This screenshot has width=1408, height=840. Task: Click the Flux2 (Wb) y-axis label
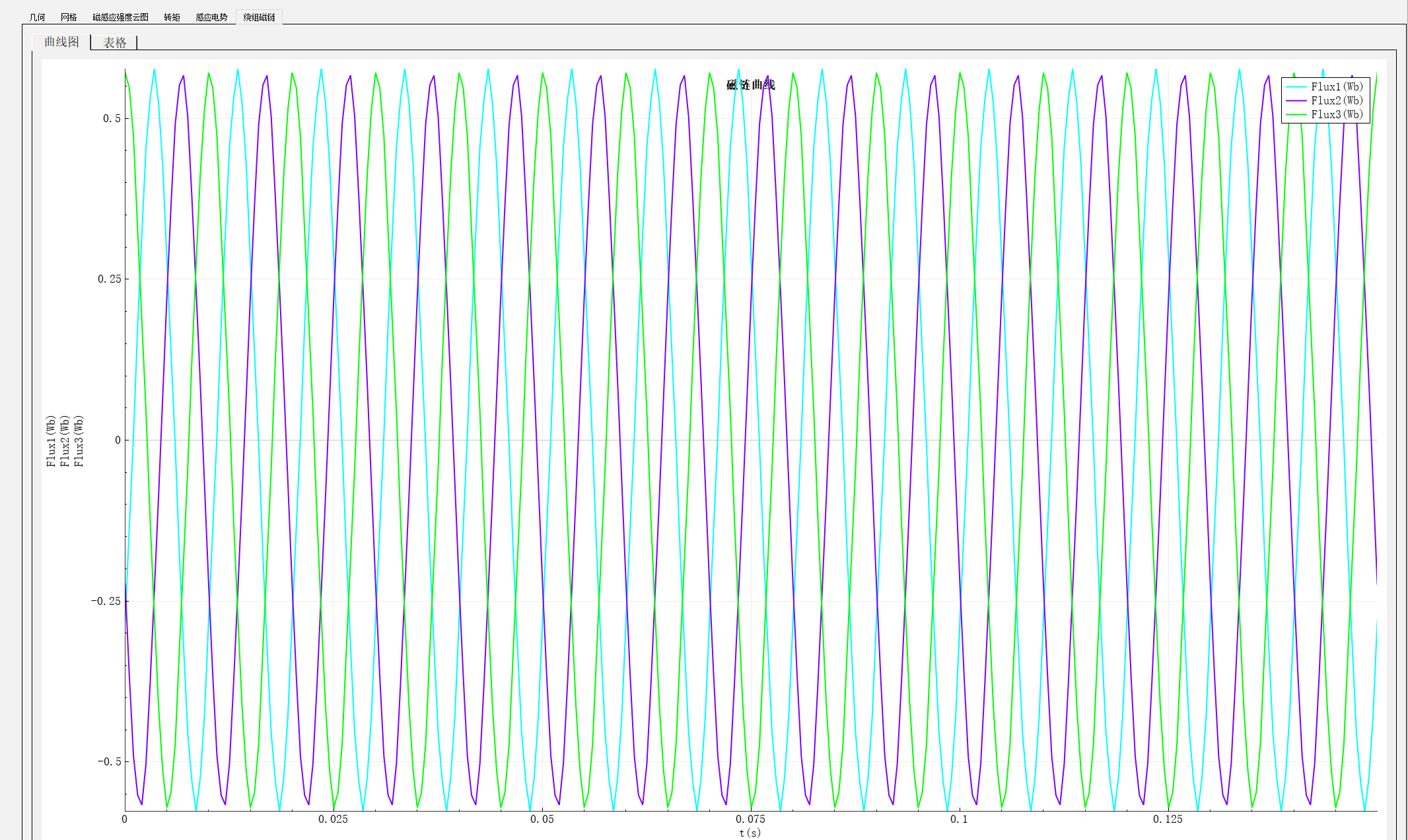(65, 441)
